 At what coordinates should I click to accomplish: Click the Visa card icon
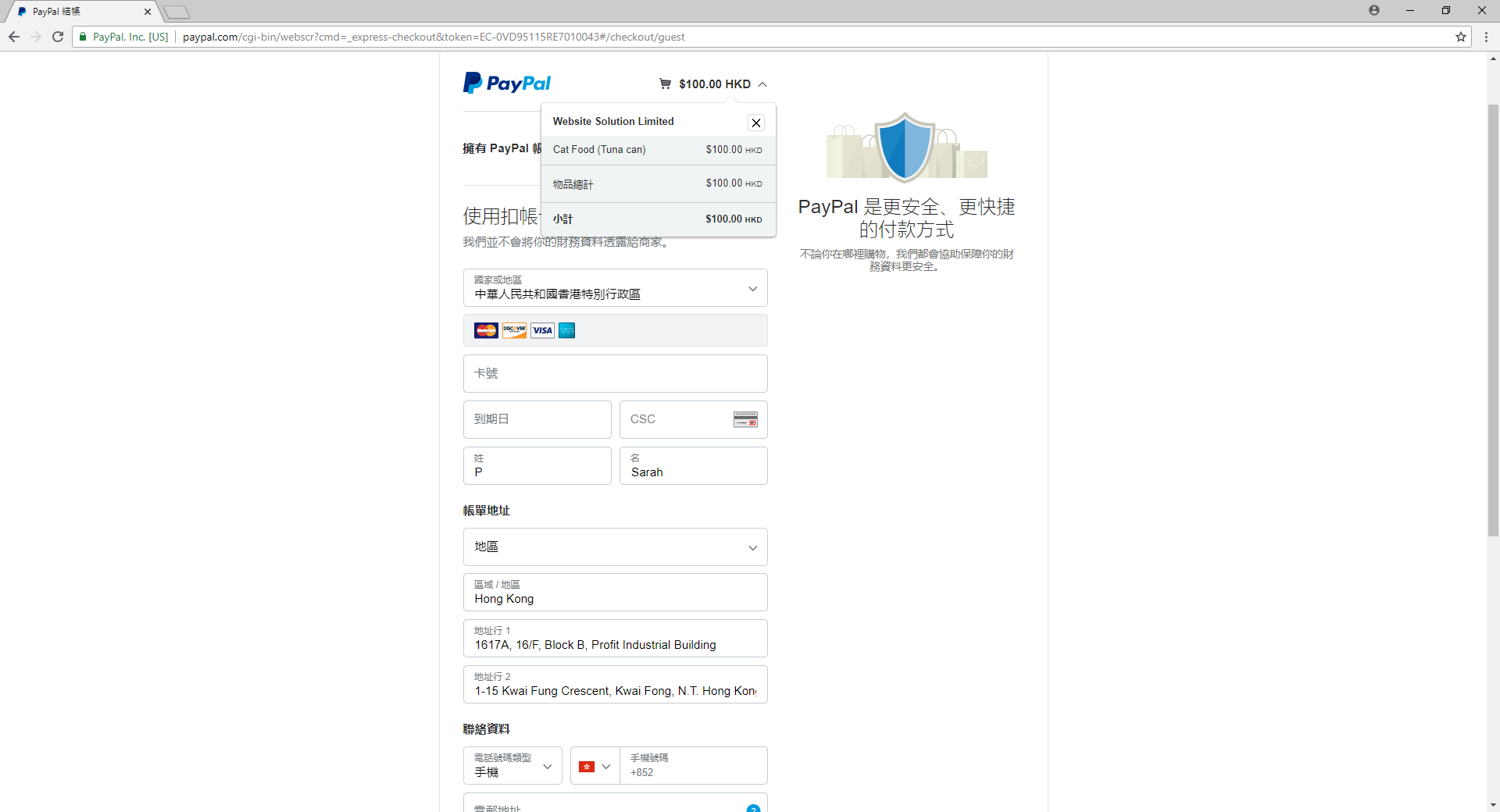pos(542,330)
